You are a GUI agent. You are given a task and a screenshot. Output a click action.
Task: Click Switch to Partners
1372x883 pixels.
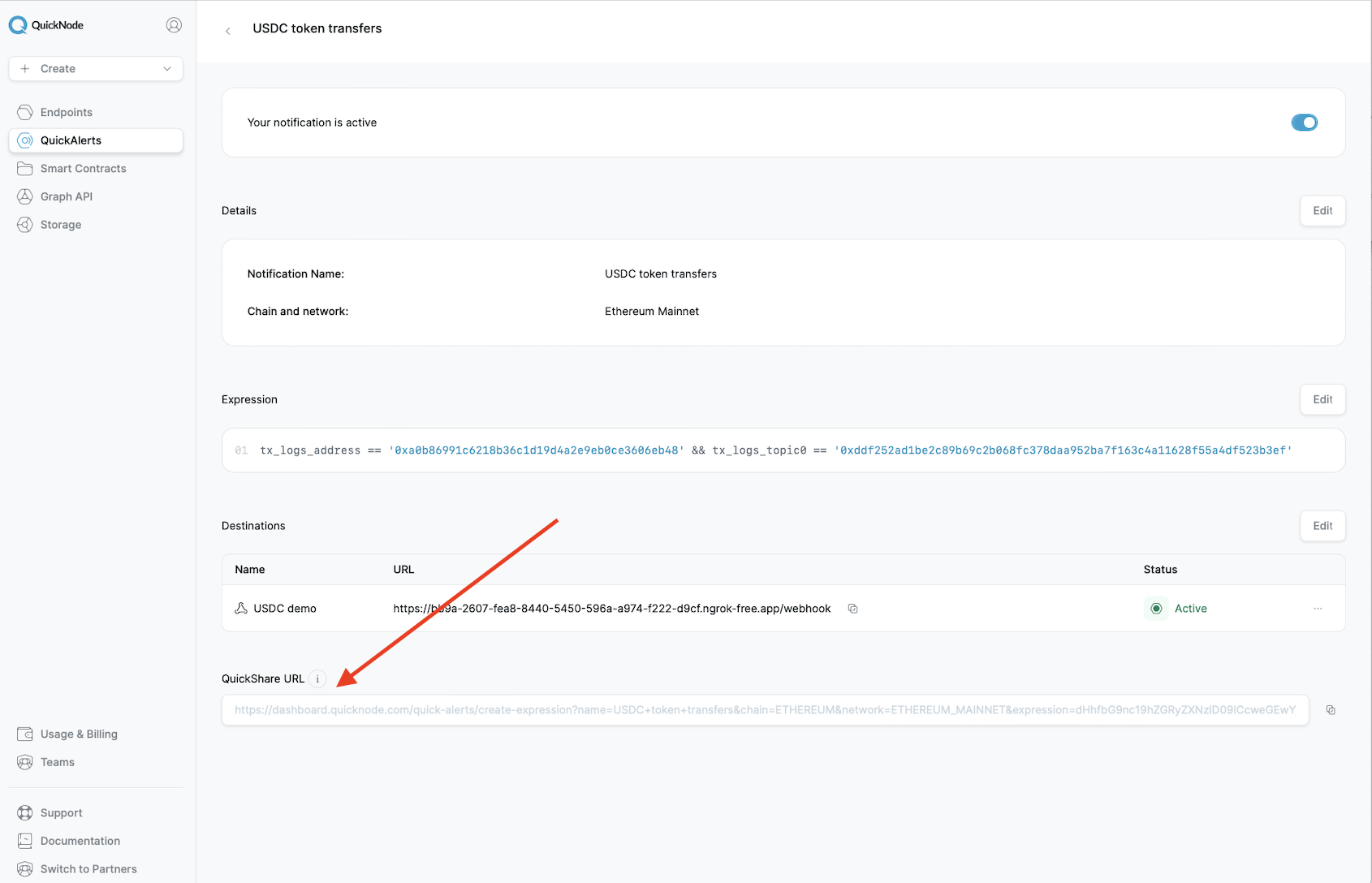(96, 869)
